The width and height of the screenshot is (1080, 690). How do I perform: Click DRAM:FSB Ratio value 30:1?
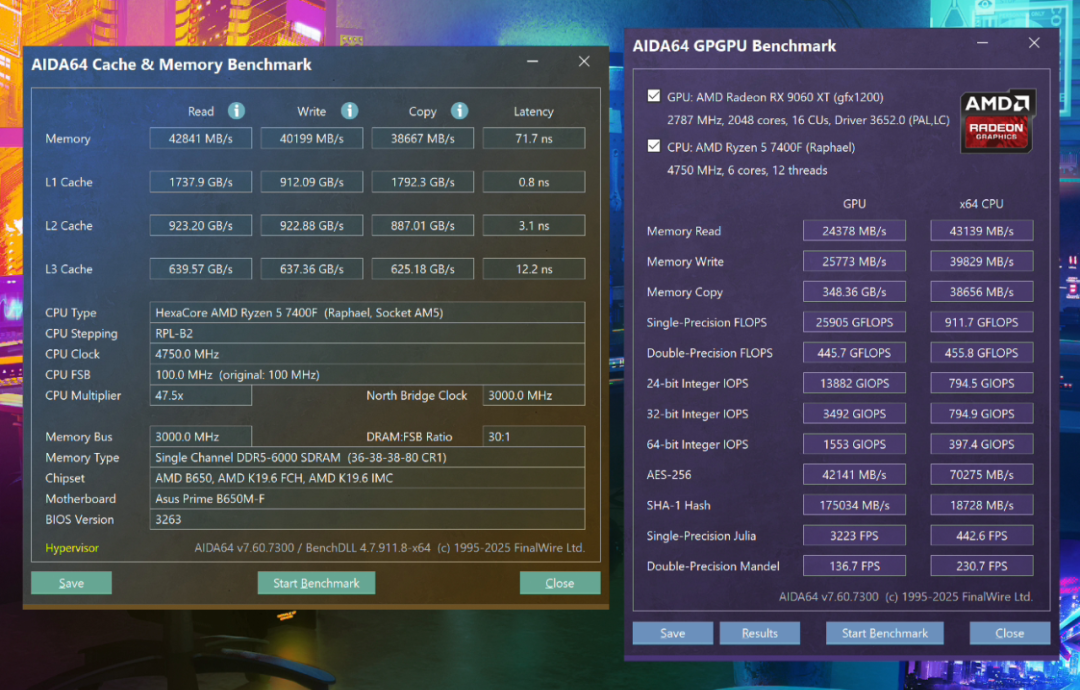click(x=534, y=437)
